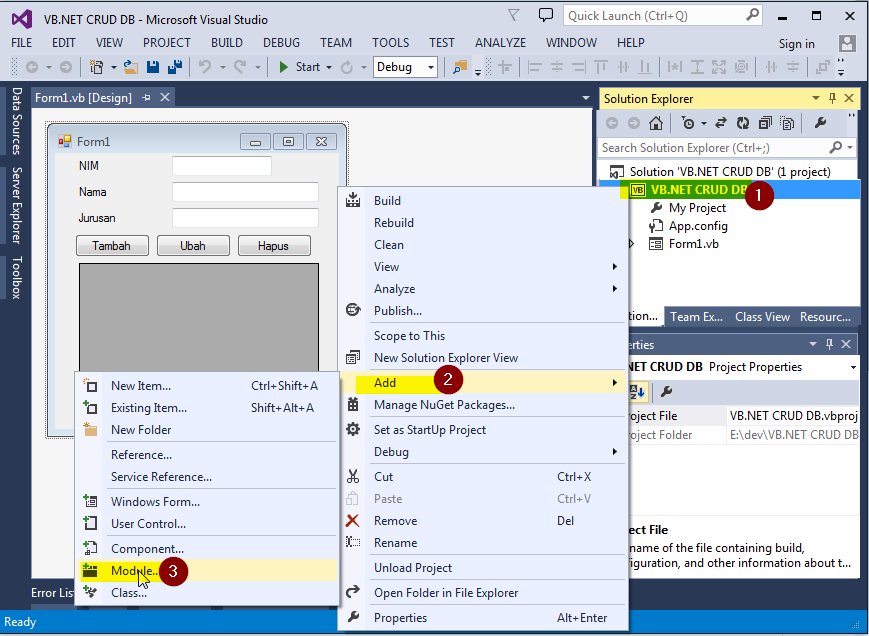This screenshot has width=869, height=636.
Task: Open the Solution Explorer window options dropdown
Action: coord(816,98)
